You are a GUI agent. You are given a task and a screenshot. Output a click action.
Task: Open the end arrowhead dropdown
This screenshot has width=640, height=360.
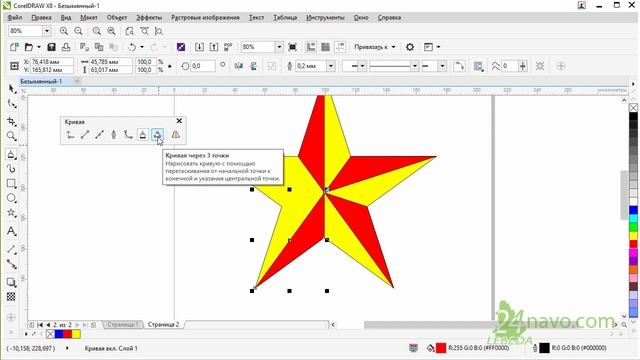[x=442, y=66]
